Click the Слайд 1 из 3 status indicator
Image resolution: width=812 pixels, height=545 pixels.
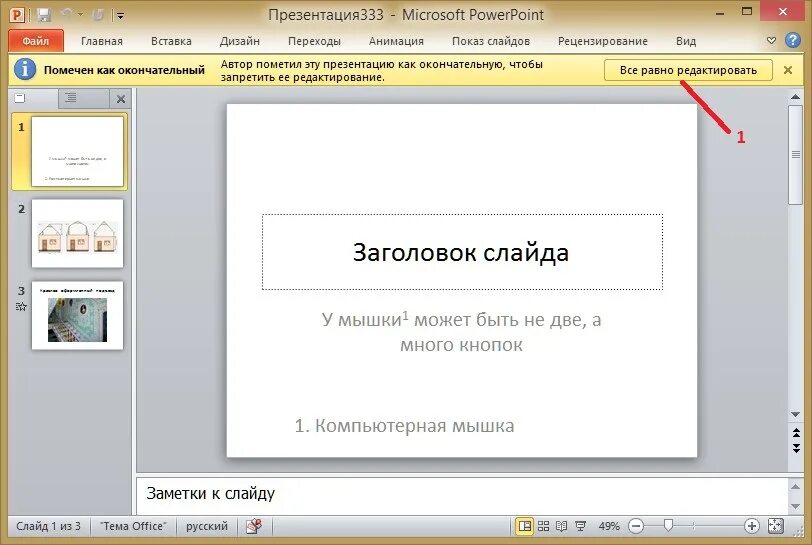[x=49, y=526]
